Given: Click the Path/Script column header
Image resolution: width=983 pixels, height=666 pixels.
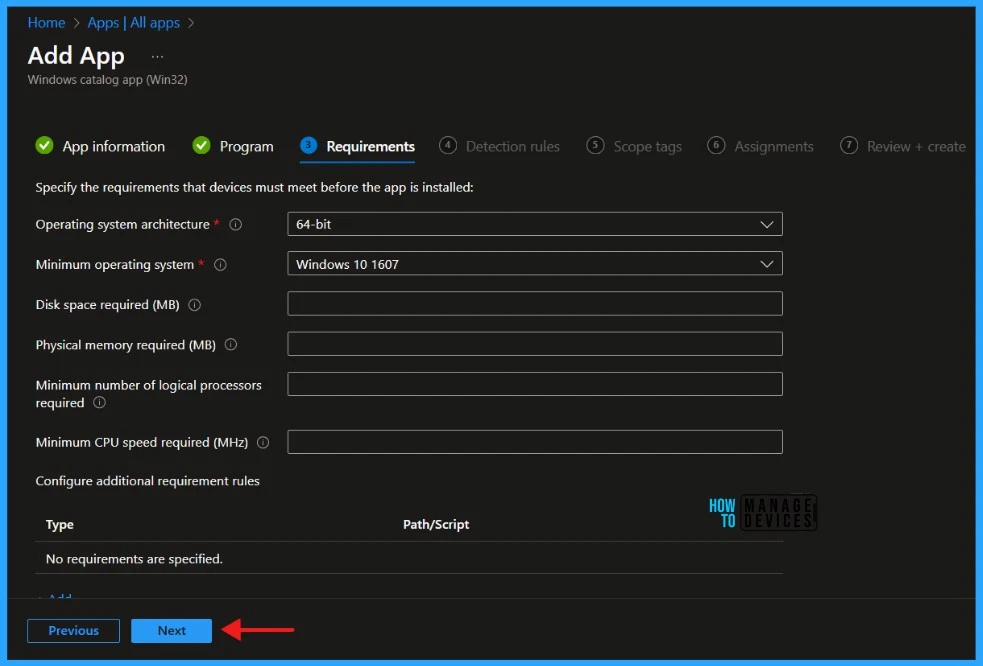Looking at the screenshot, I should [x=436, y=524].
